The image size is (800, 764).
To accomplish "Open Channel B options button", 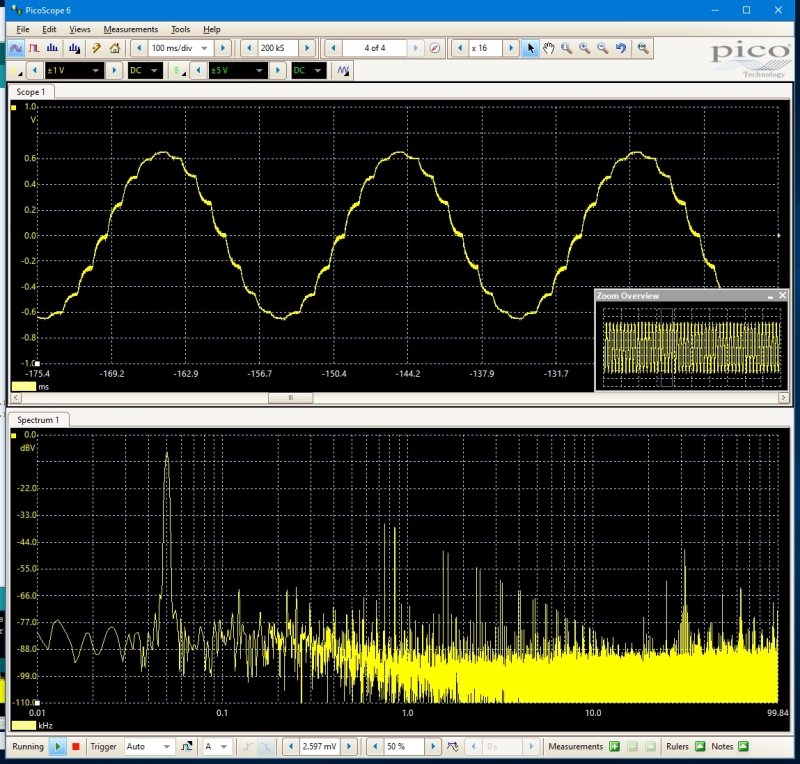I will [x=179, y=70].
